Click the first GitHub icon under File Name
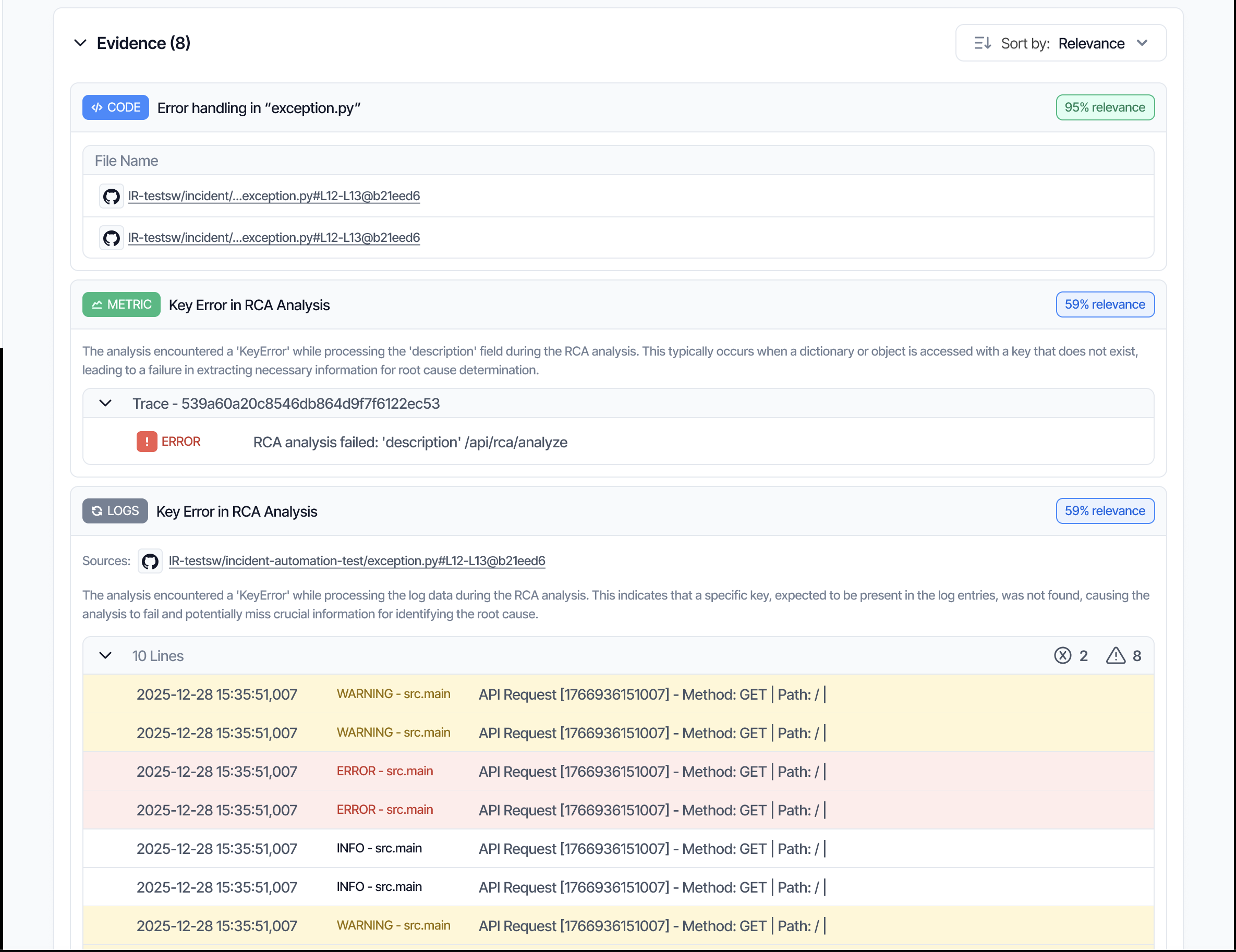The width and height of the screenshot is (1236, 952). point(112,196)
